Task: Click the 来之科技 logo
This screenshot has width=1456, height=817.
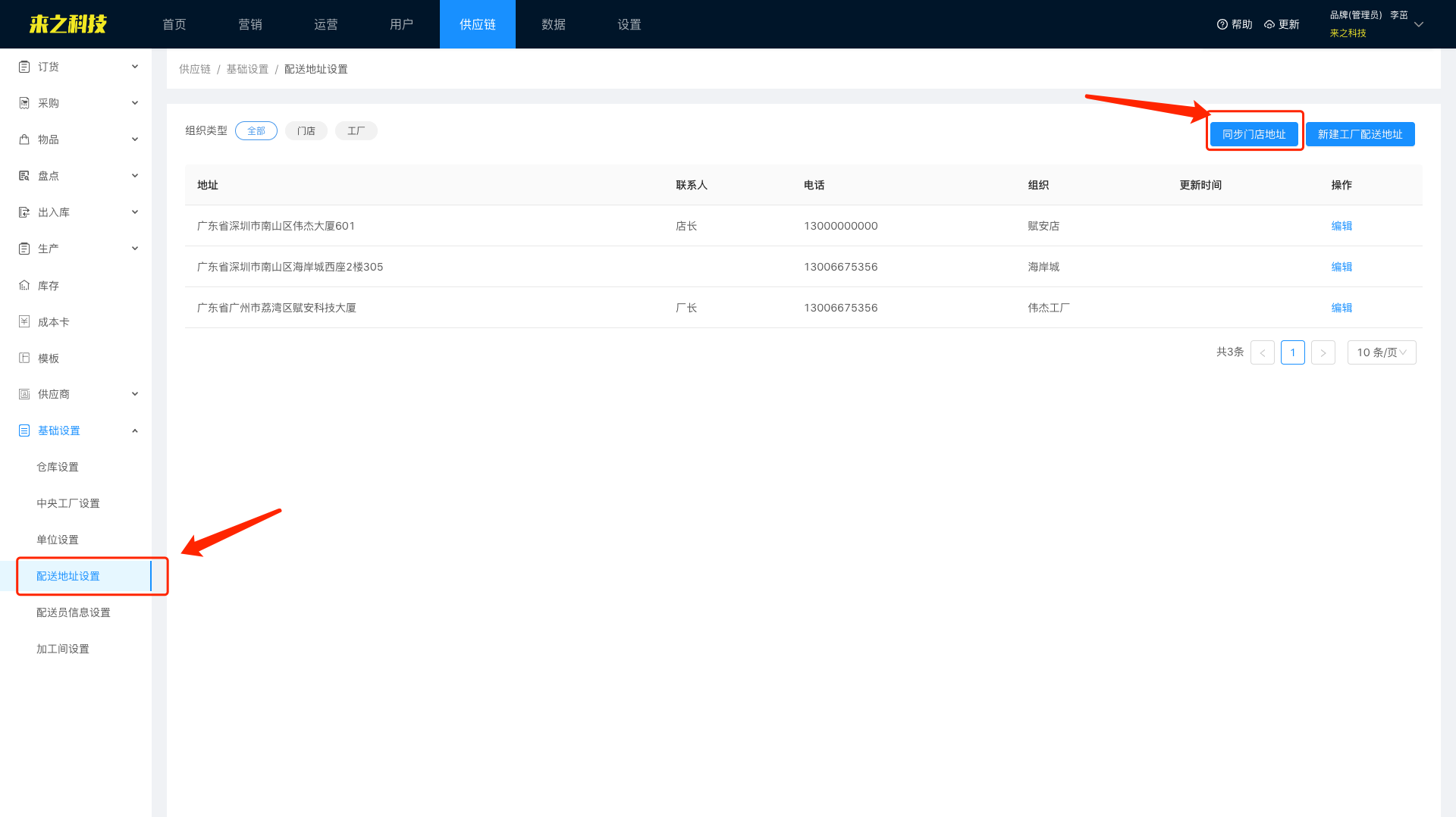Action: tap(68, 24)
